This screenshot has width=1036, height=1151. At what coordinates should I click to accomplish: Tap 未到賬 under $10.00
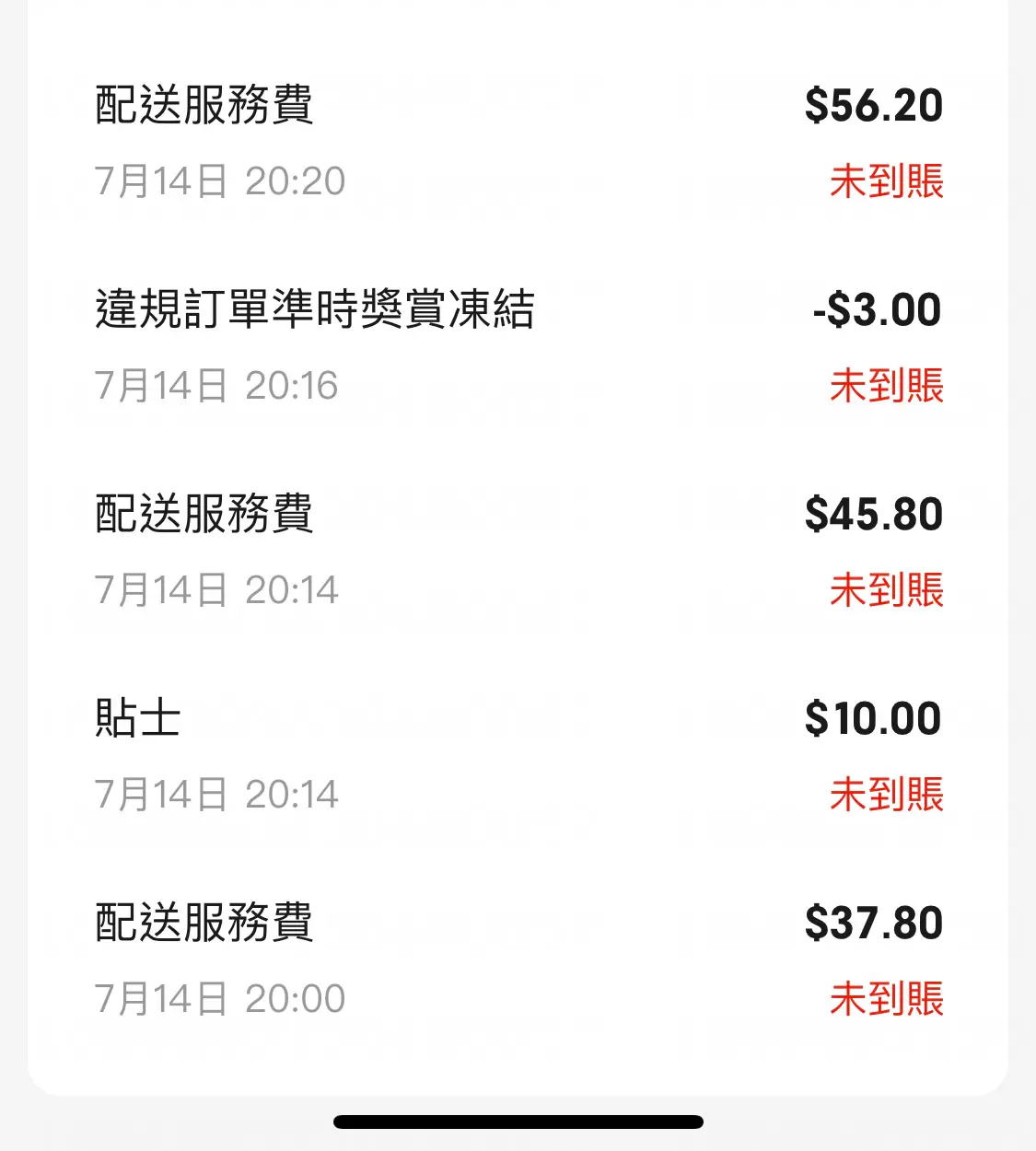[887, 794]
